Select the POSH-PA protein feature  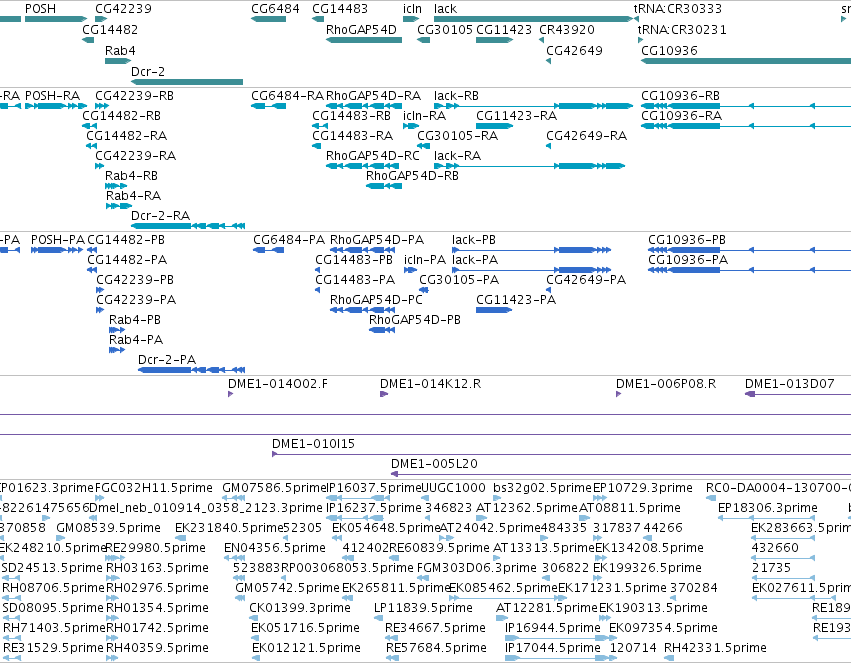click(x=57, y=250)
